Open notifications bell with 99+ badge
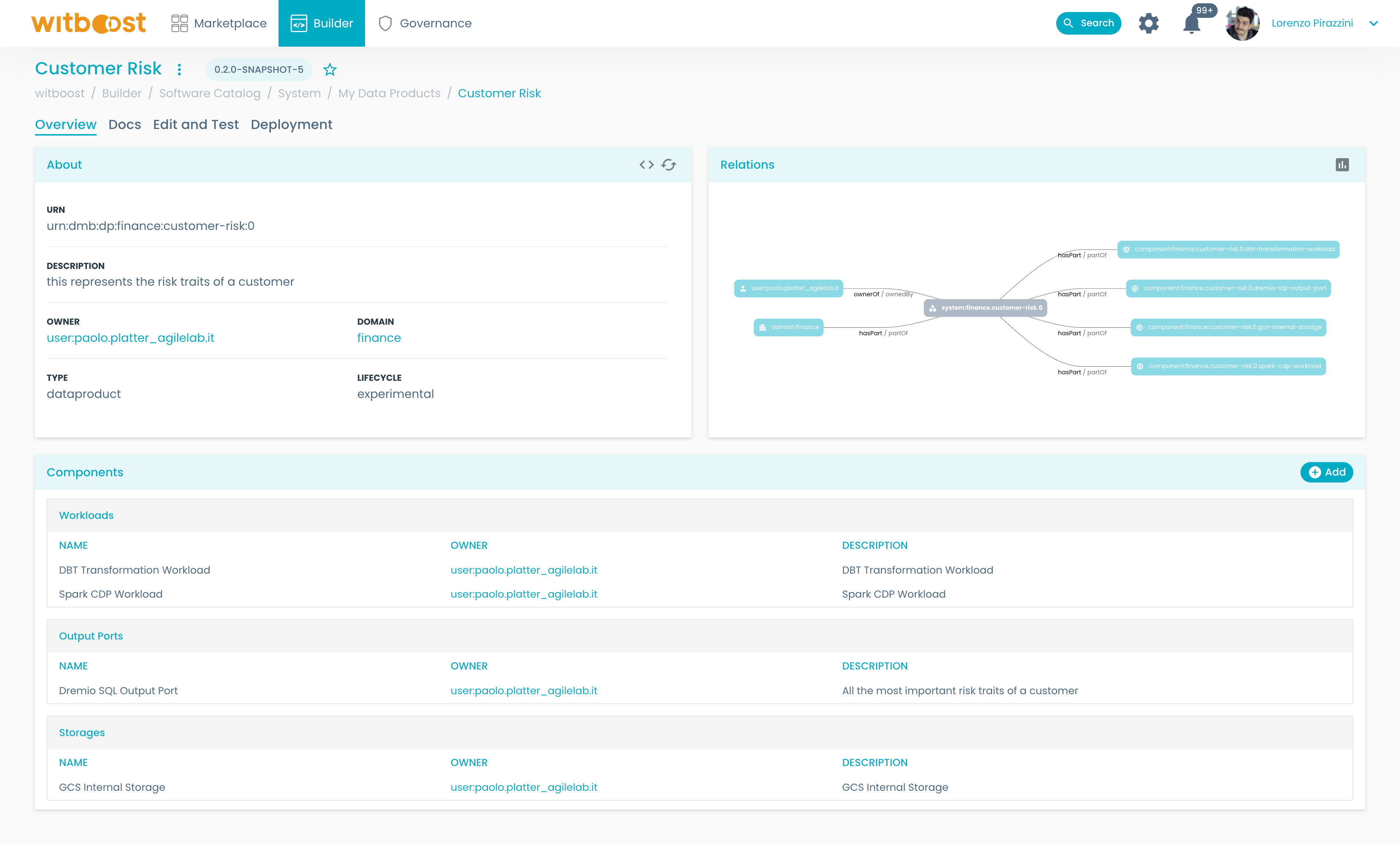This screenshot has height=844, width=1400. pos(1191,24)
